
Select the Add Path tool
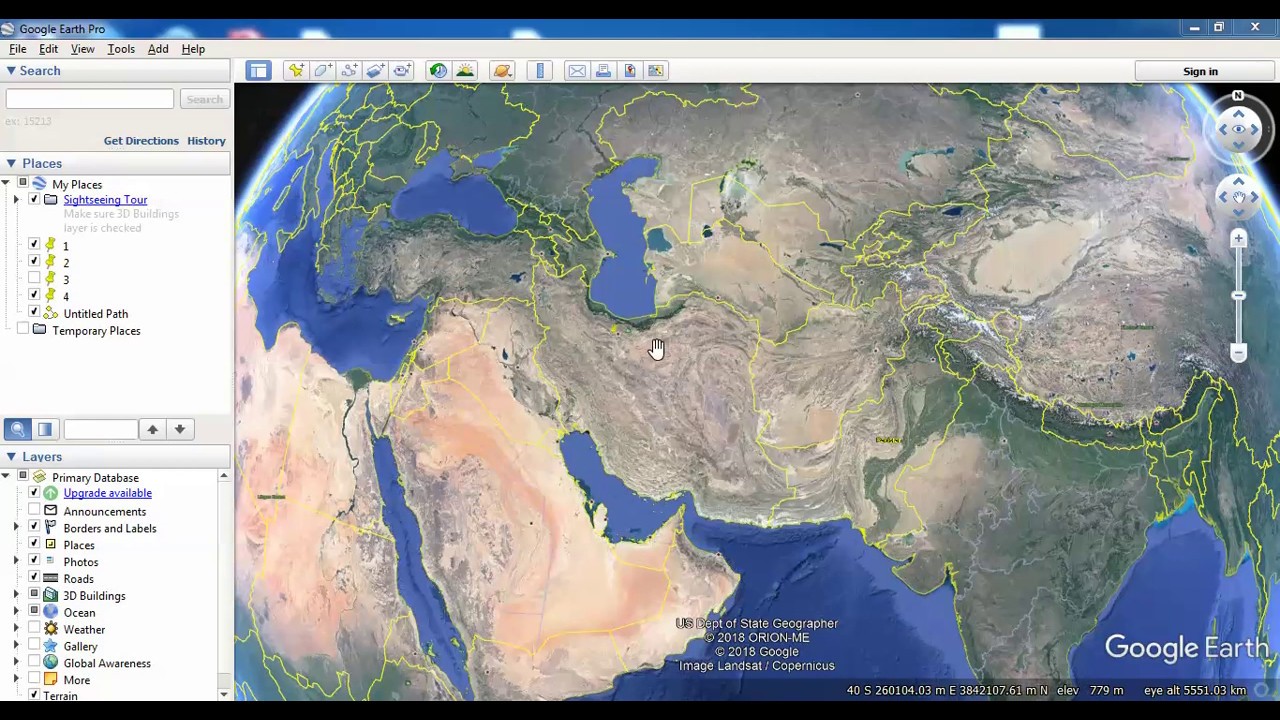point(349,71)
